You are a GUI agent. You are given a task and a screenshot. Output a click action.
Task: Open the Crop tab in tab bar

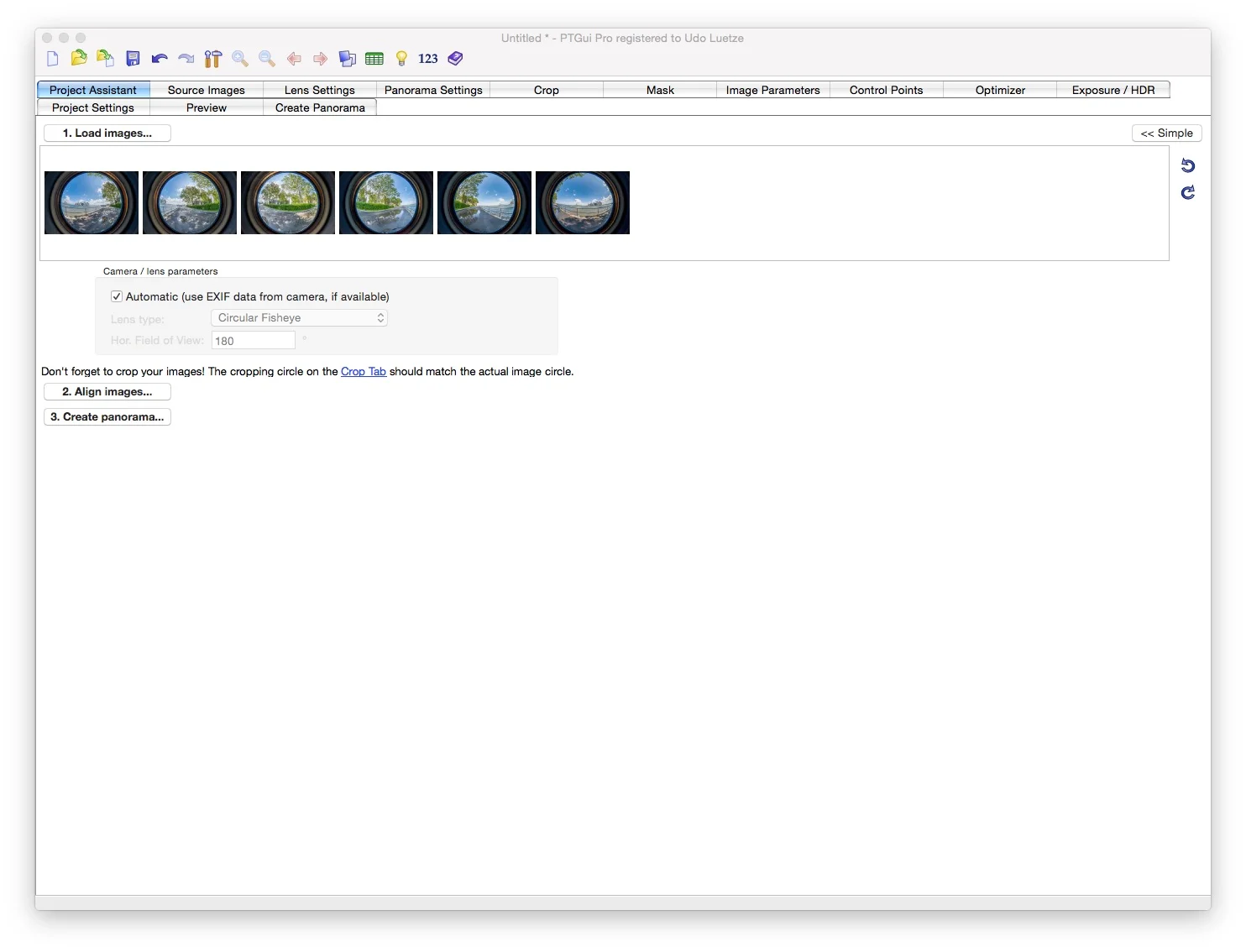(x=547, y=90)
